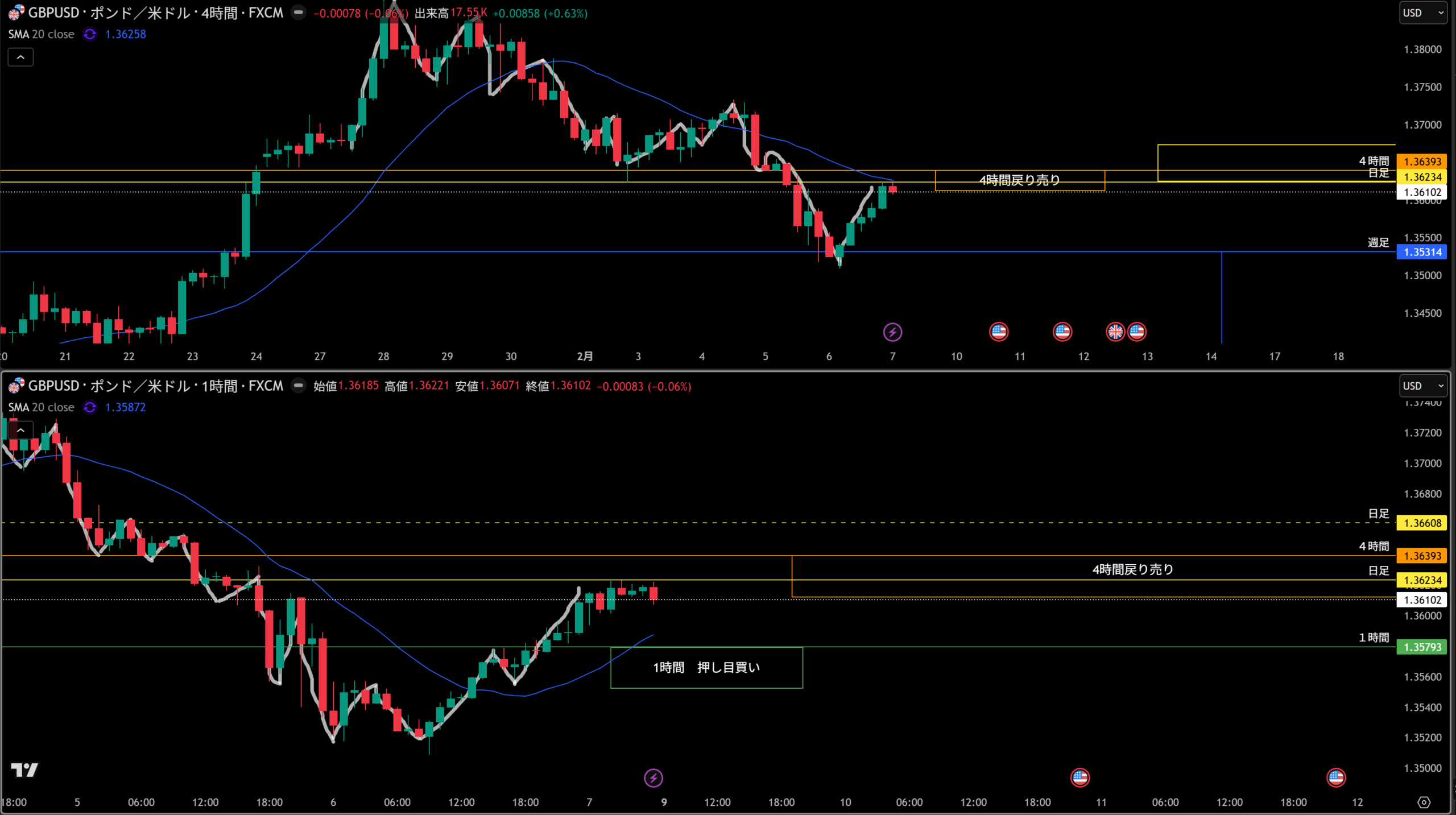This screenshot has width=1456, height=815.
Task: Click the blue 1.35314 weekly price label
Action: (1422, 252)
